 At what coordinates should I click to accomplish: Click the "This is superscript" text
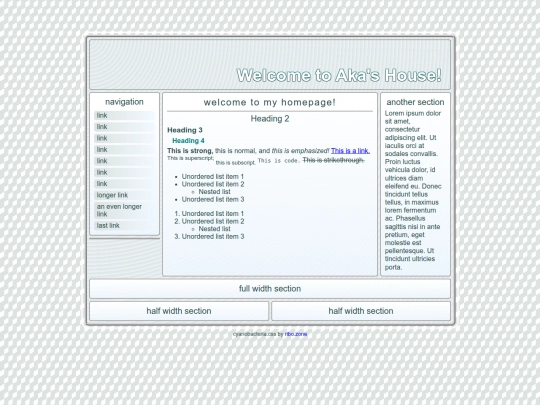(x=190, y=158)
